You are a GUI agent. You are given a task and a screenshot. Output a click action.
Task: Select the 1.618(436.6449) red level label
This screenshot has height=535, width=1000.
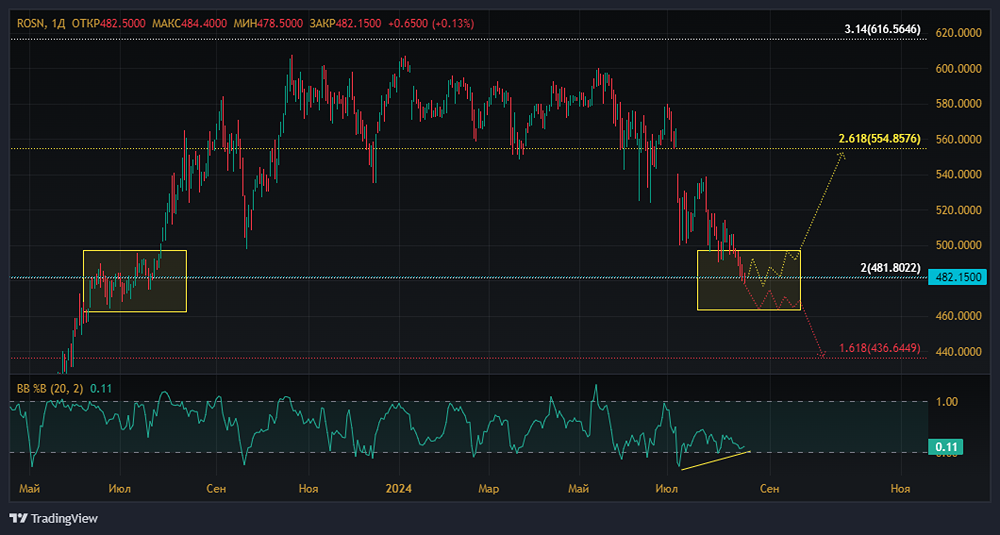(x=879, y=348)
